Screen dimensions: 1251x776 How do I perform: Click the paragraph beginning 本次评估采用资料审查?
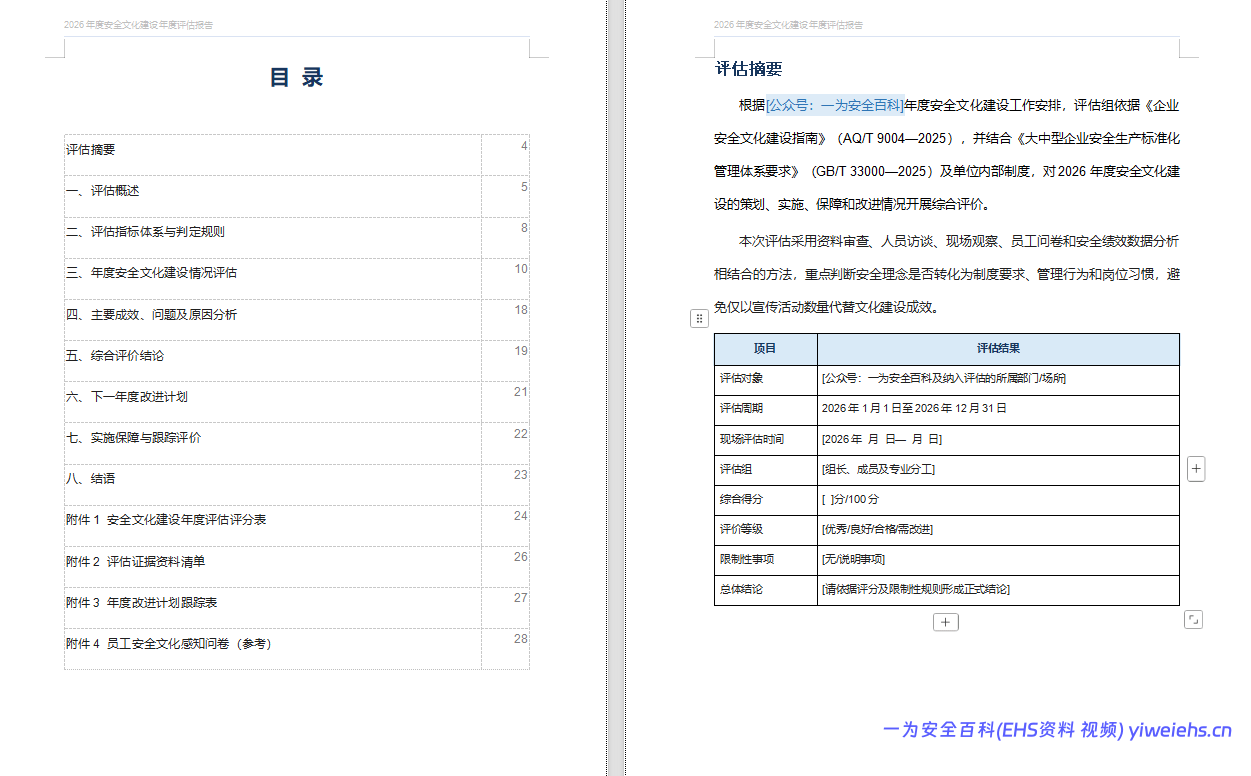pos(947,274)
